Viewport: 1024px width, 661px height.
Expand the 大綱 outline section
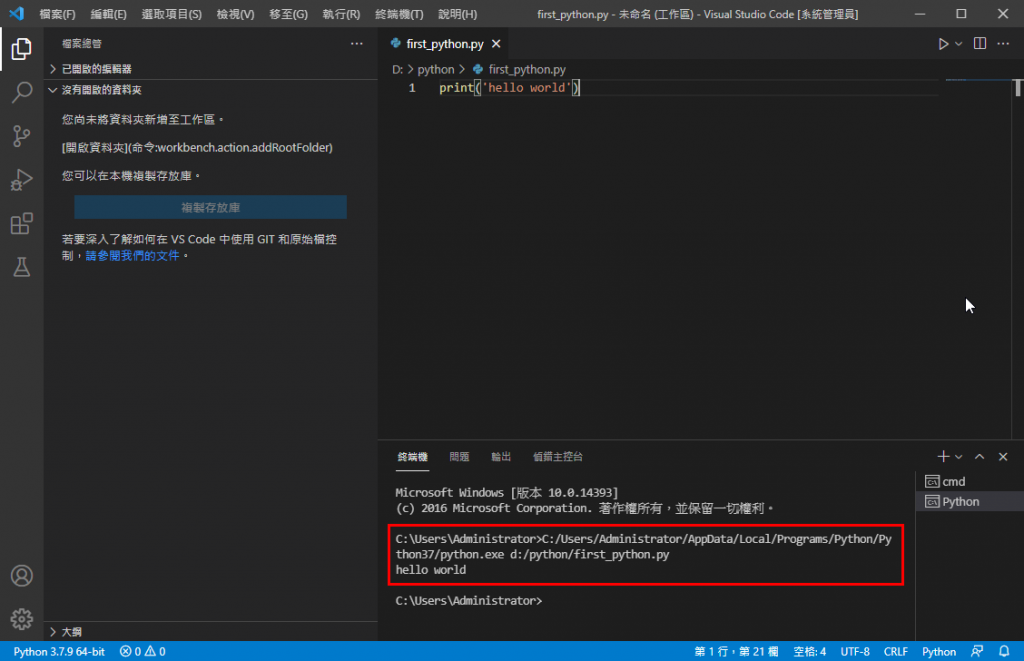tap(211, 632)
